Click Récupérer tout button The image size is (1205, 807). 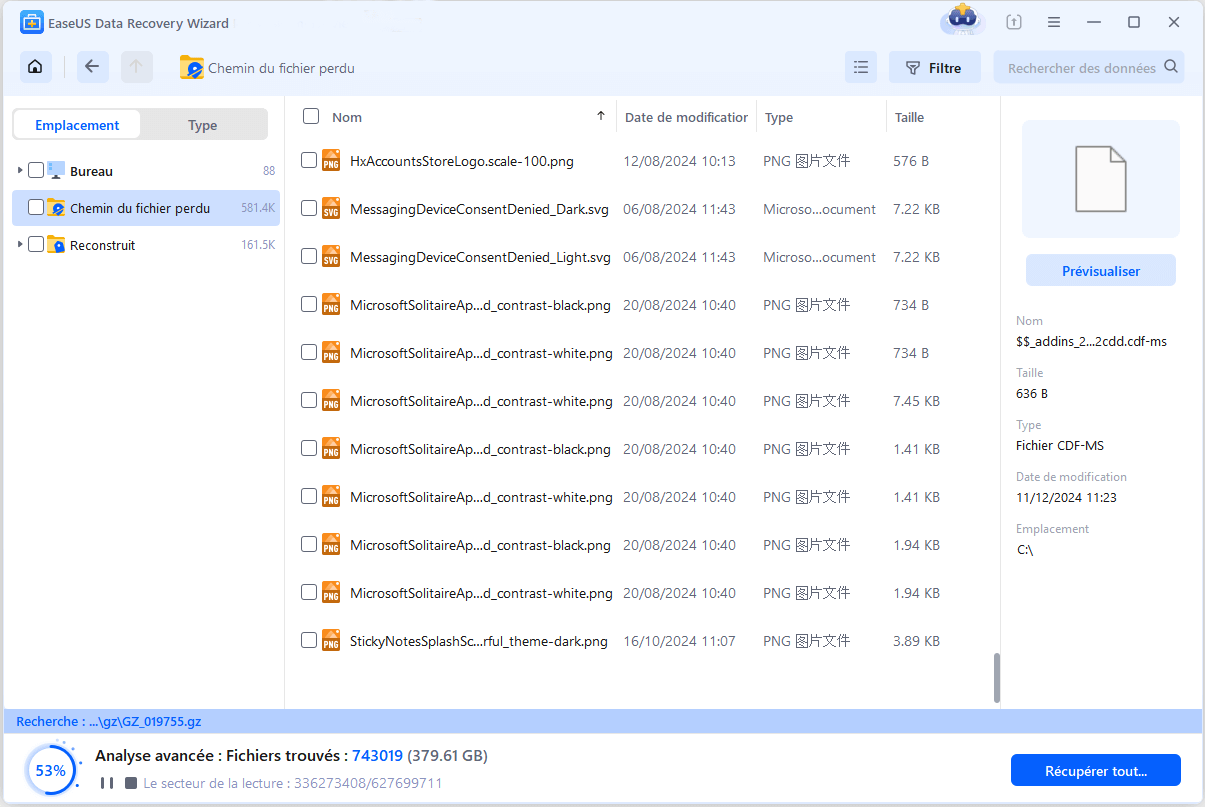[1096, 771]
